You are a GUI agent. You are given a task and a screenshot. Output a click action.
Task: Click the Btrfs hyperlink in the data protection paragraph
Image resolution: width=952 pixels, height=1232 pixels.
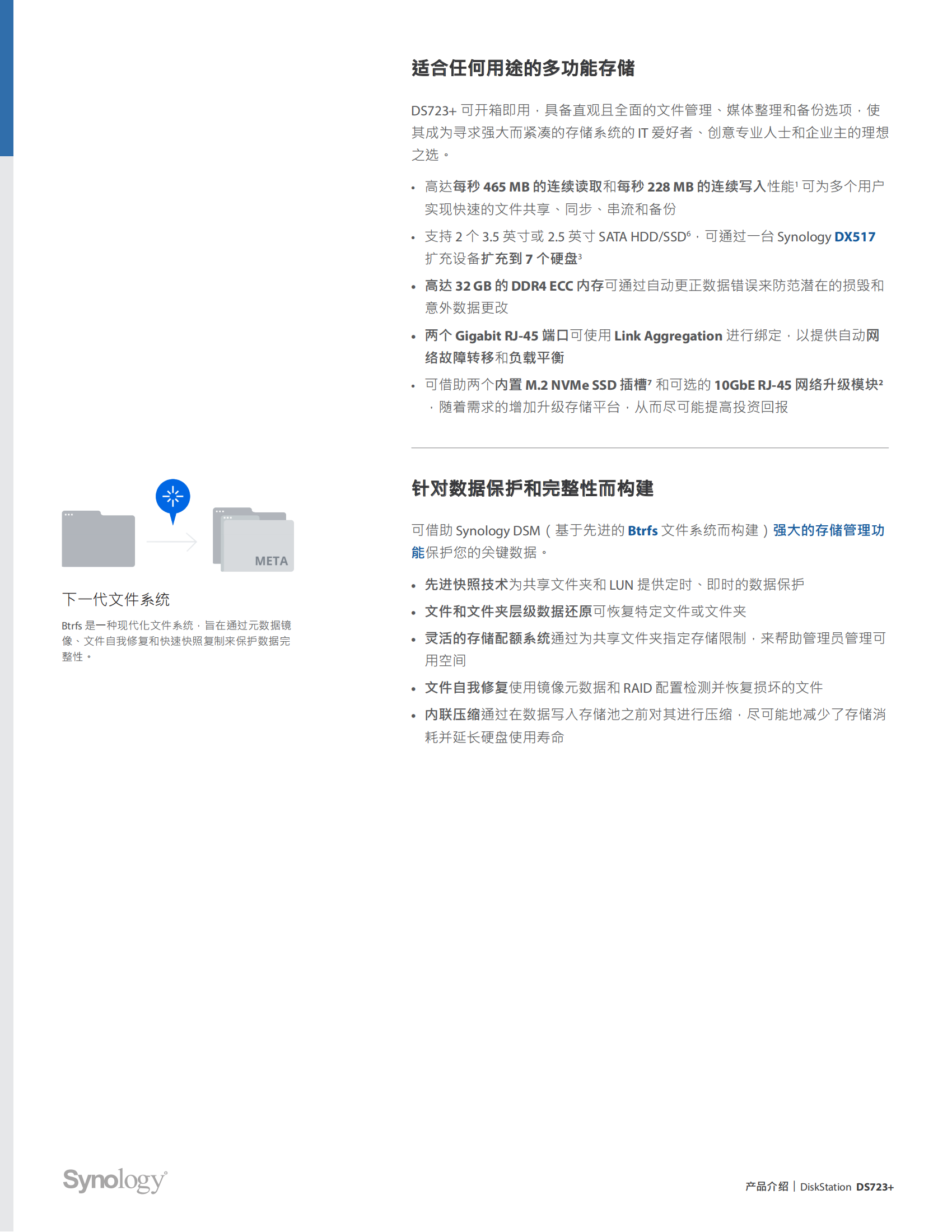642,531
